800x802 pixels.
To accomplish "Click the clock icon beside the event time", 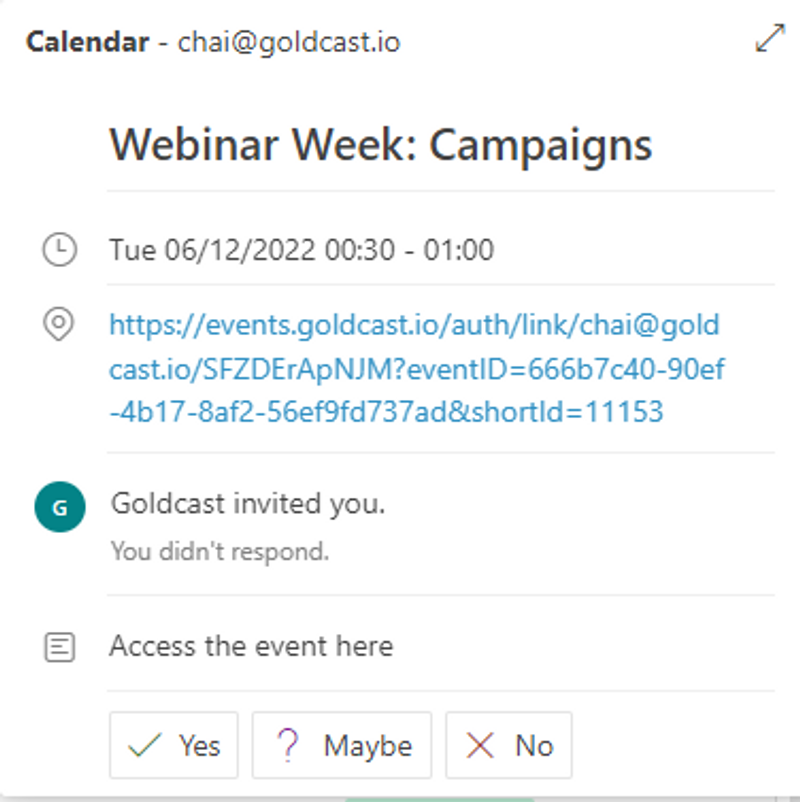I will coord(59,249).
